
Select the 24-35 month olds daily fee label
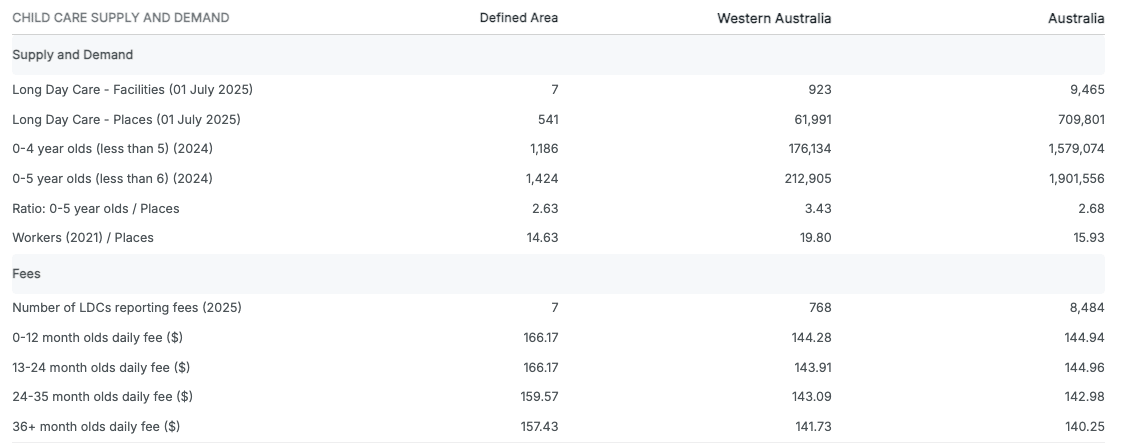pyautogui.click(x=102, y=397)
